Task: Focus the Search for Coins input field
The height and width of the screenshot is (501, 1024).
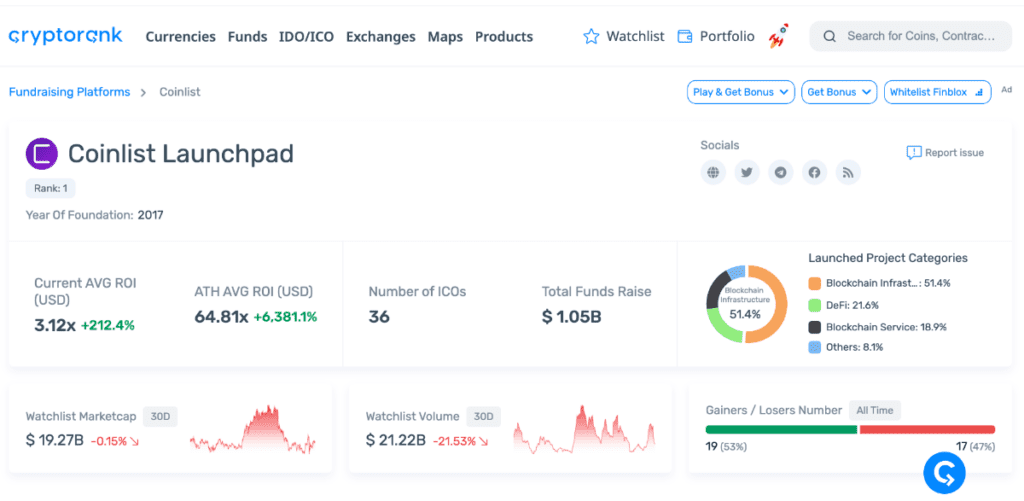Action: pos(911,36)
